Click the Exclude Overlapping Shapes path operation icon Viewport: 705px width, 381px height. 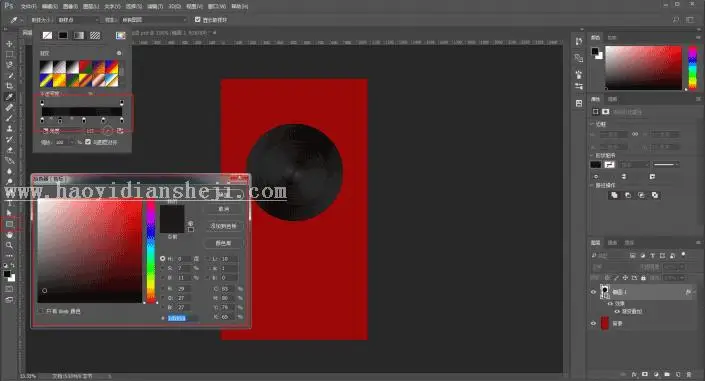(x=655, y=195)
